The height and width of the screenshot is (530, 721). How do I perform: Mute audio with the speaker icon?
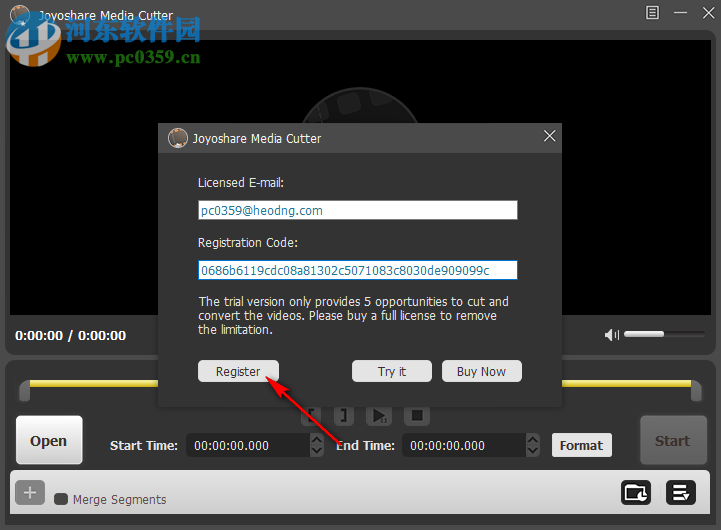[x=612, y=335]
